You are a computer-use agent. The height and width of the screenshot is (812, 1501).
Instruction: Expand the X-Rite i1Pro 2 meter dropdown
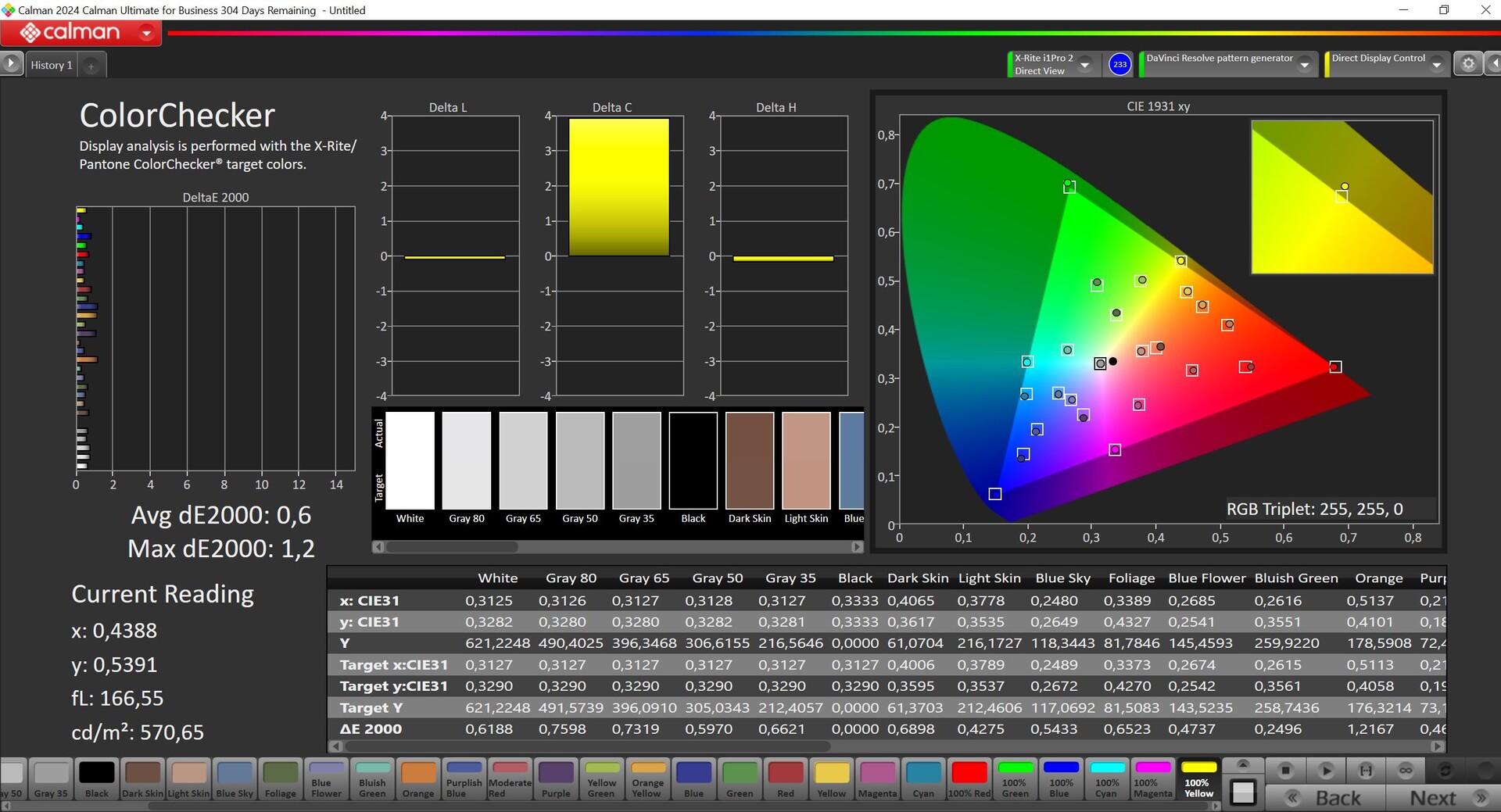(1085, 65)
